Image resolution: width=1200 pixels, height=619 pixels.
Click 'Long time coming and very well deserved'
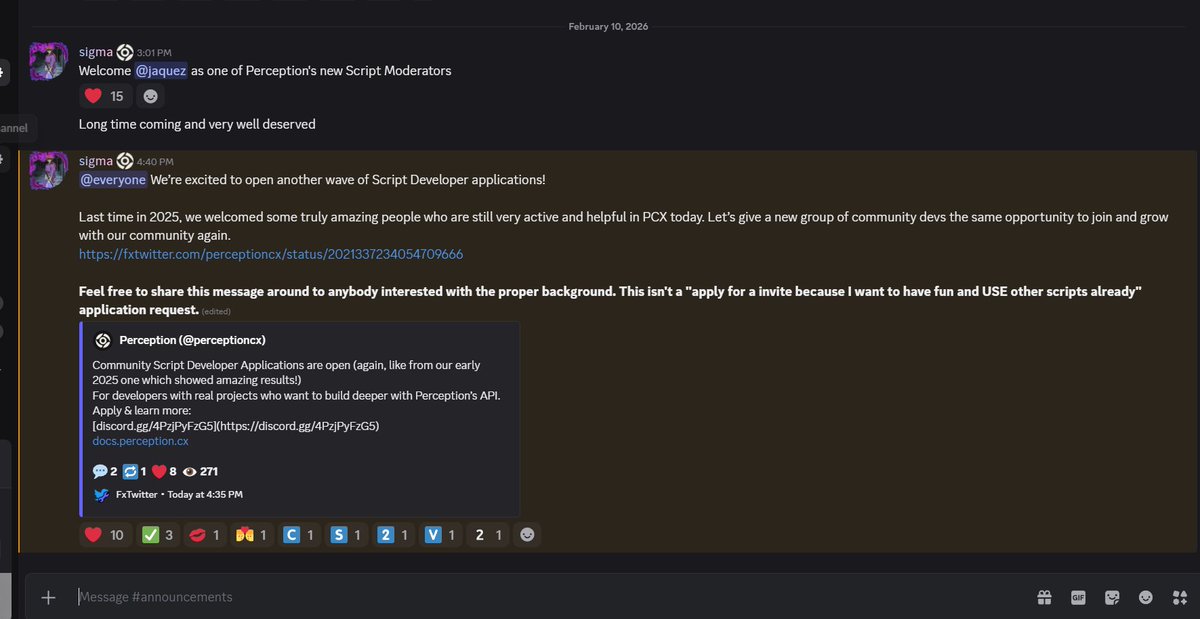[x=197, y=124]
